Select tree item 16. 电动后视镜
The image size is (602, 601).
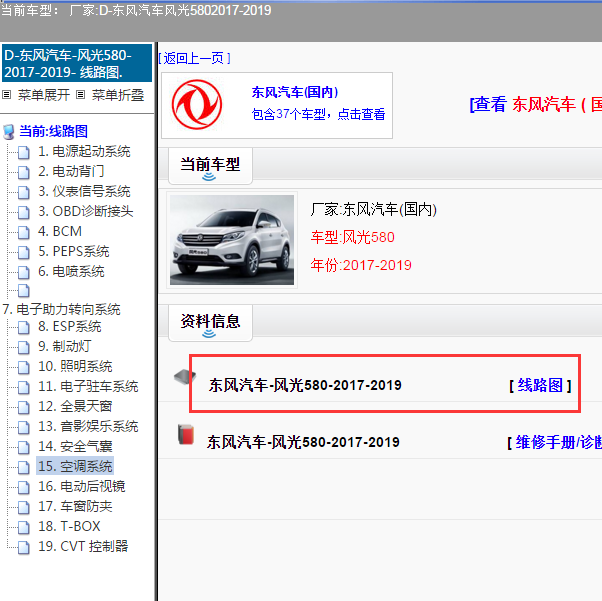coord(81,487)
